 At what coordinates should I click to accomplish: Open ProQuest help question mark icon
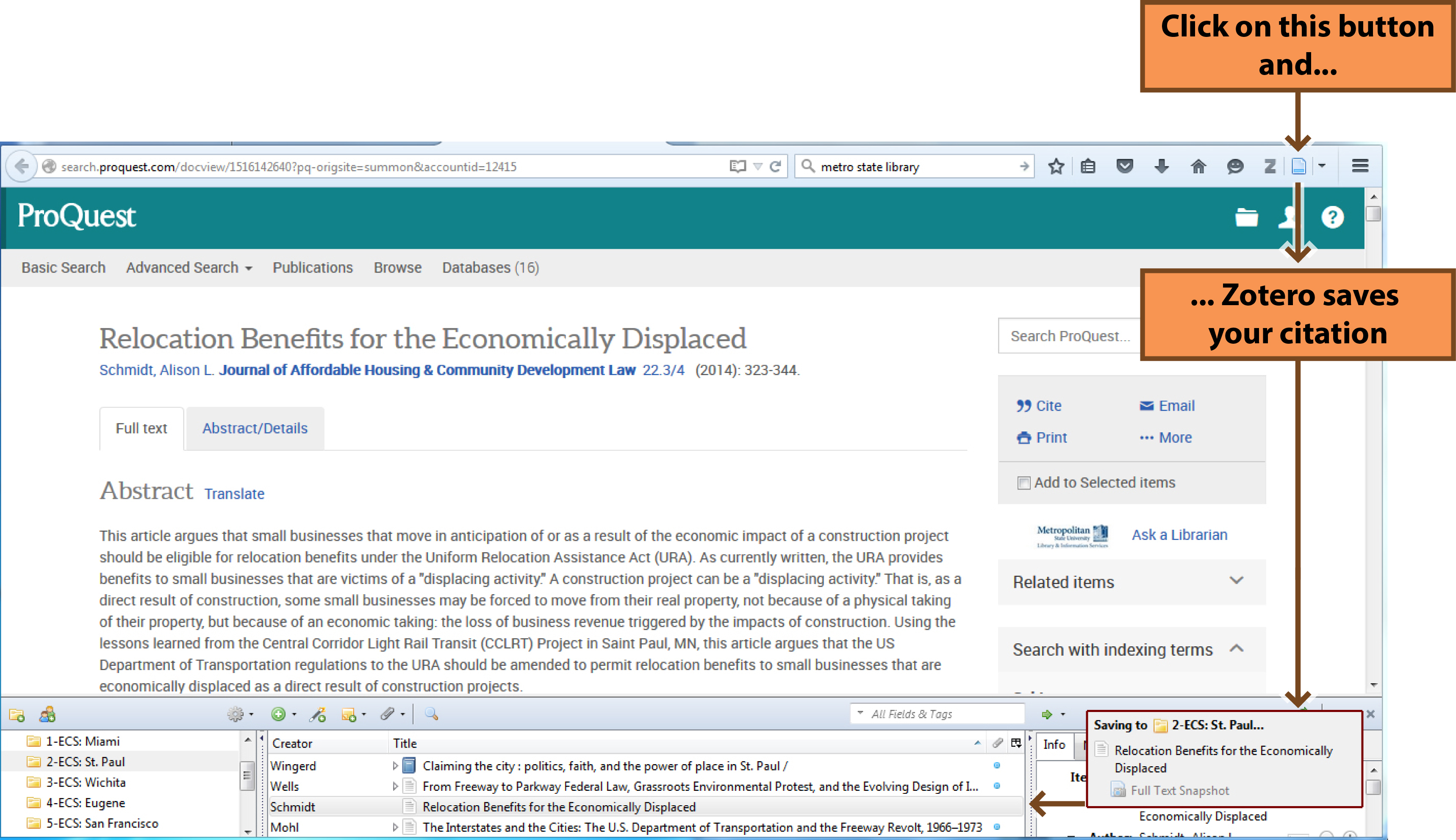point(1332,217)
